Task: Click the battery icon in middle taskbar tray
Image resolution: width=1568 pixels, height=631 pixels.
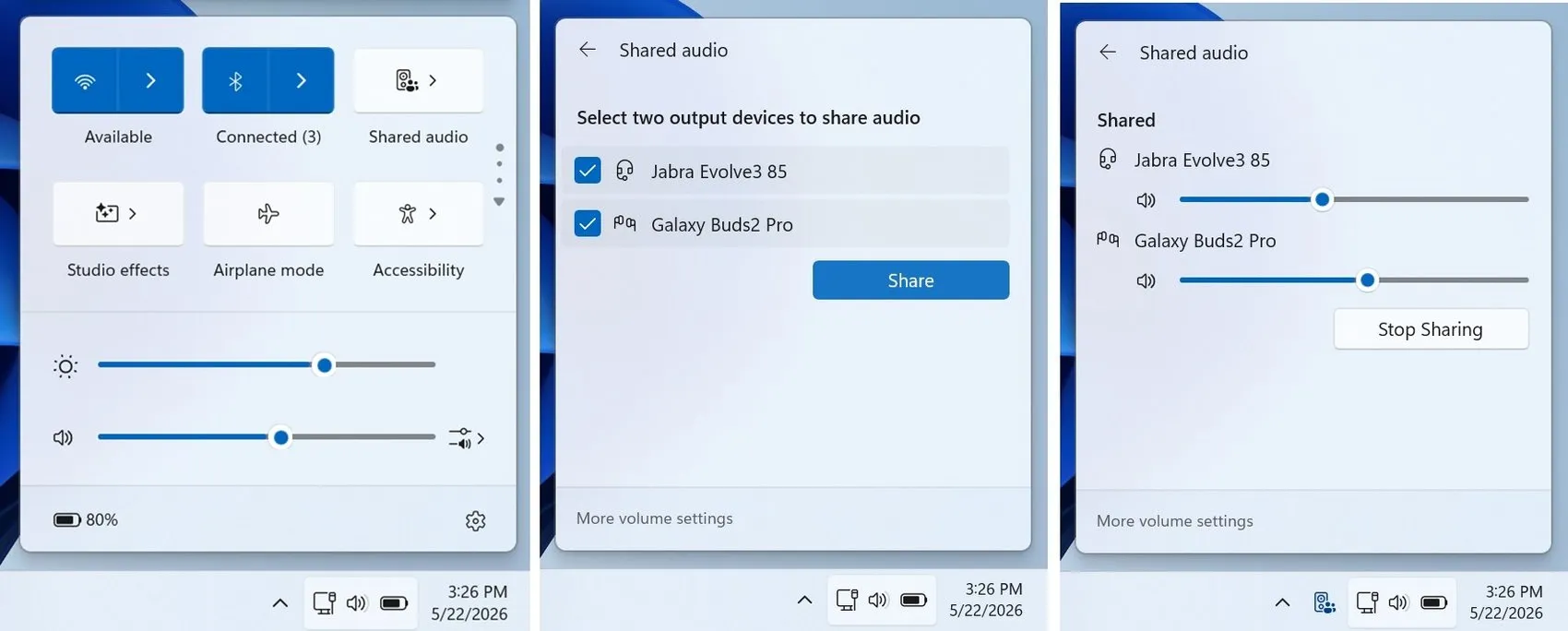Action: (x=913, y=600)
